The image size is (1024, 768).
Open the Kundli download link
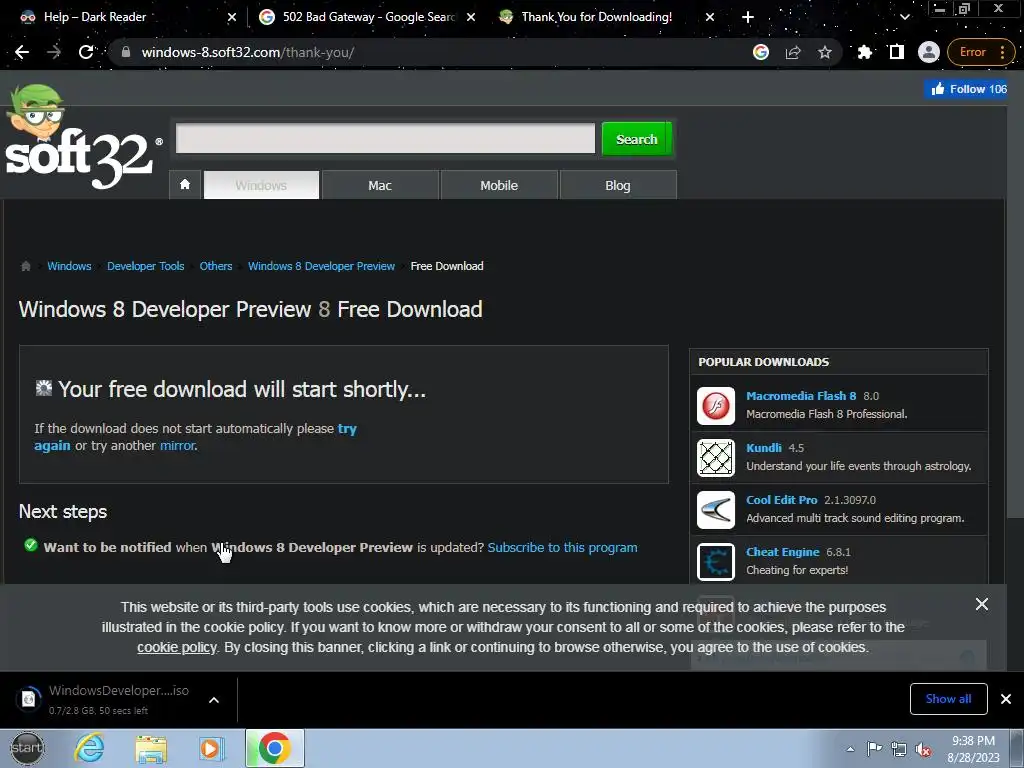[763, 448]
